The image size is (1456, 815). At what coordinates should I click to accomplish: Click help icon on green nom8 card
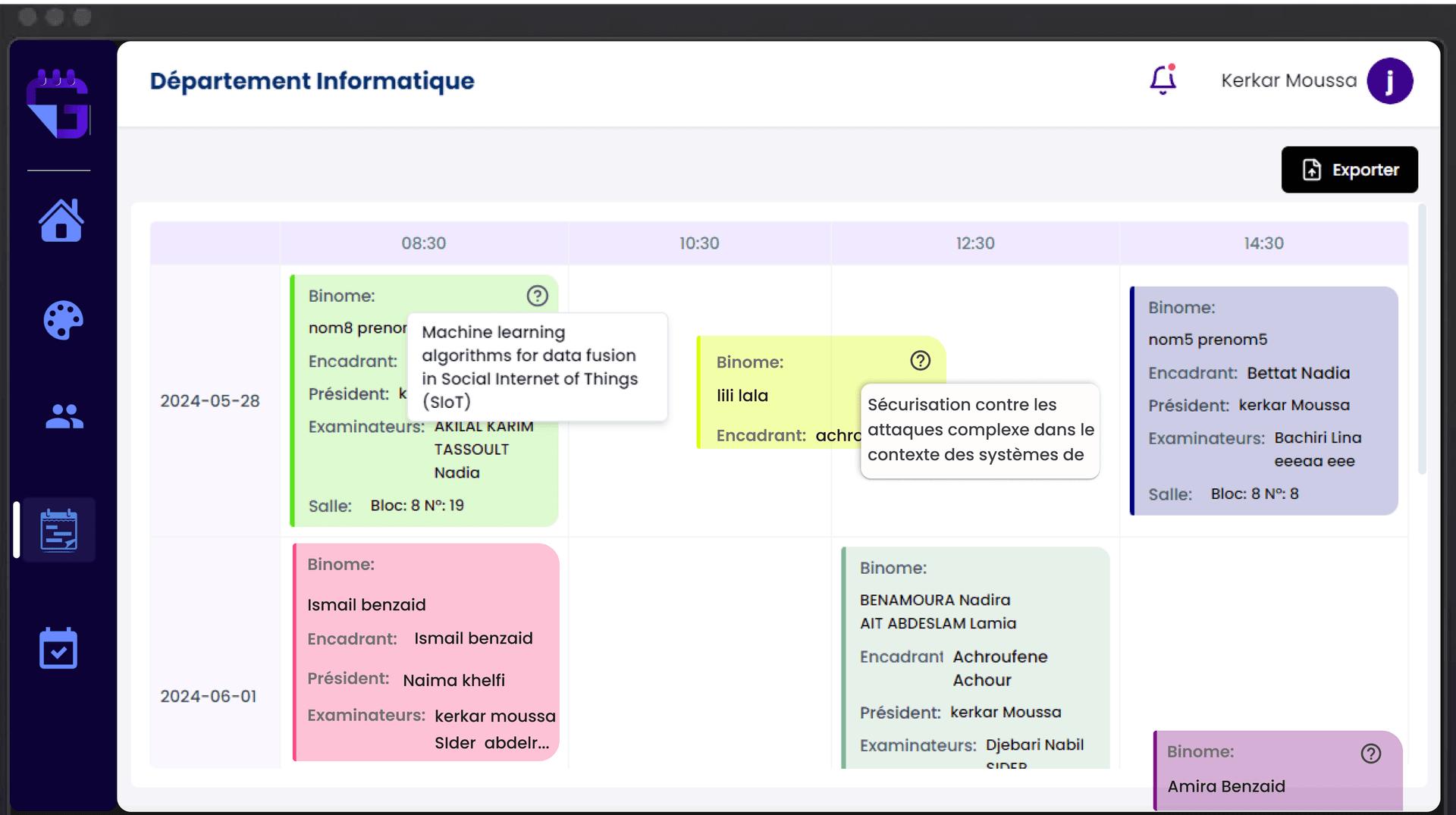click(537, 296)
